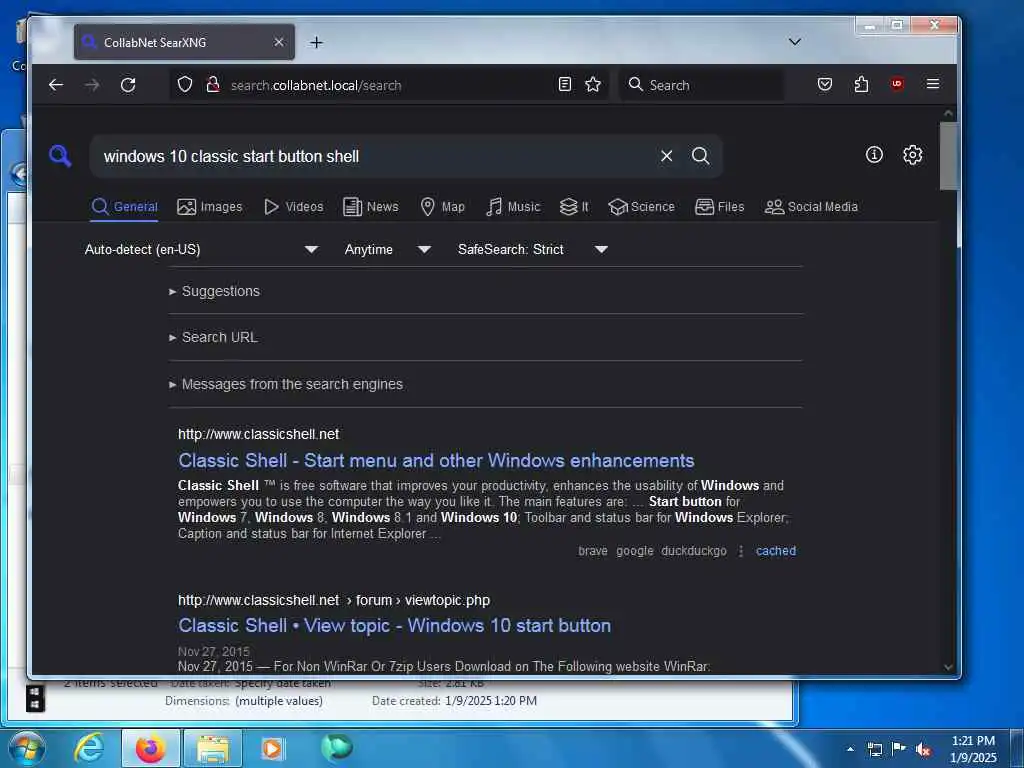The width and height of the screenshot is (1024, 768).
Task: Switch to the Files category
Action: click(720, 207)
